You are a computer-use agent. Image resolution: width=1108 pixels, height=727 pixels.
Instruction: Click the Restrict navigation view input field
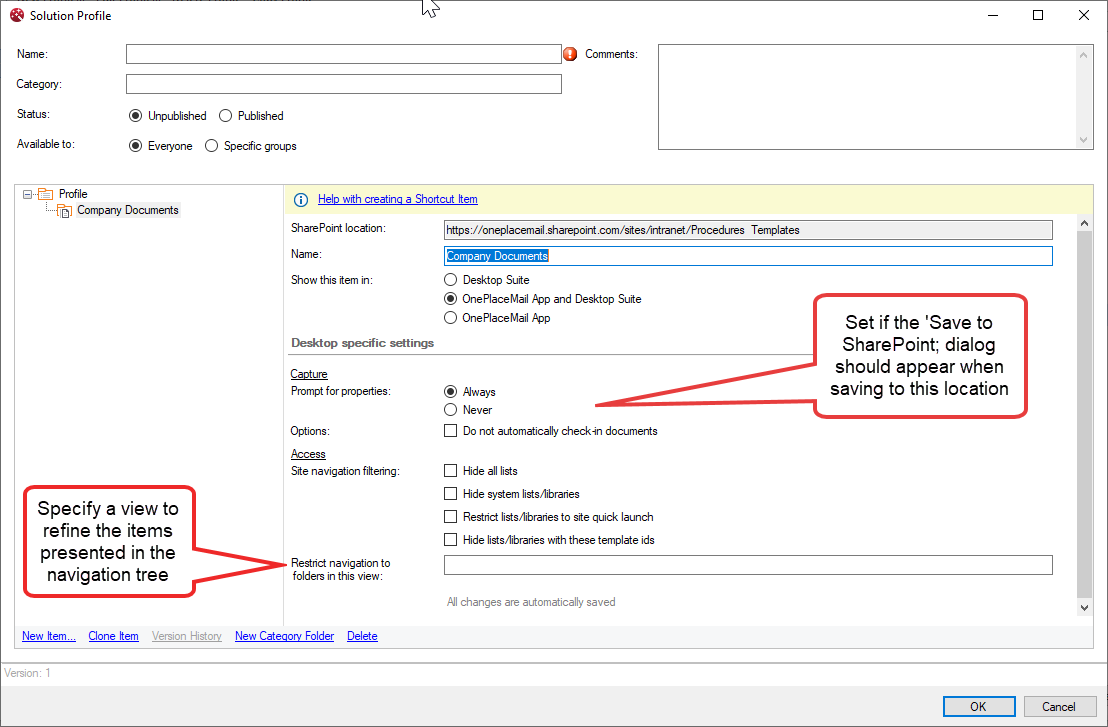pyautogui.click(x=747, y=565)
